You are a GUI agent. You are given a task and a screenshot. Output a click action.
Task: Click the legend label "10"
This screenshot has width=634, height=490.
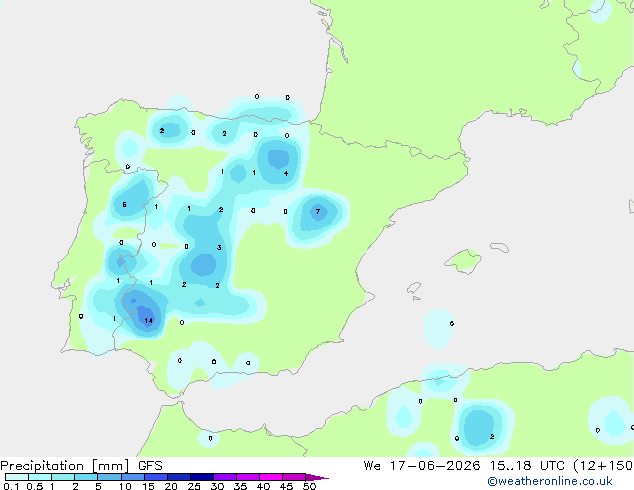pyautogui.click(x=125, y=486)
